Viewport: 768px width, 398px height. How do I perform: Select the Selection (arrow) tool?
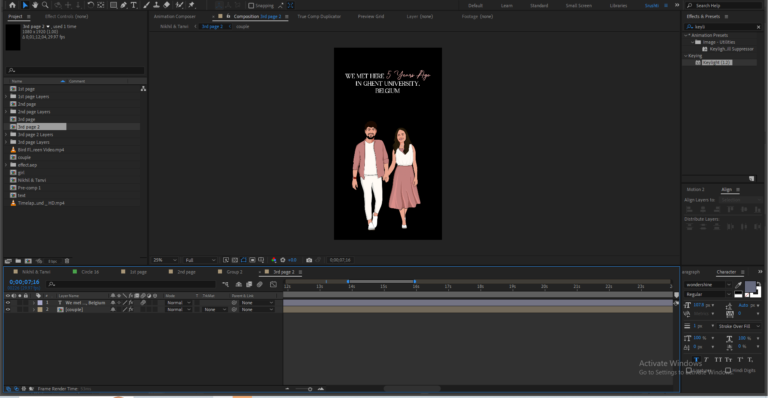pyautogui.click(x=25, y=5)
